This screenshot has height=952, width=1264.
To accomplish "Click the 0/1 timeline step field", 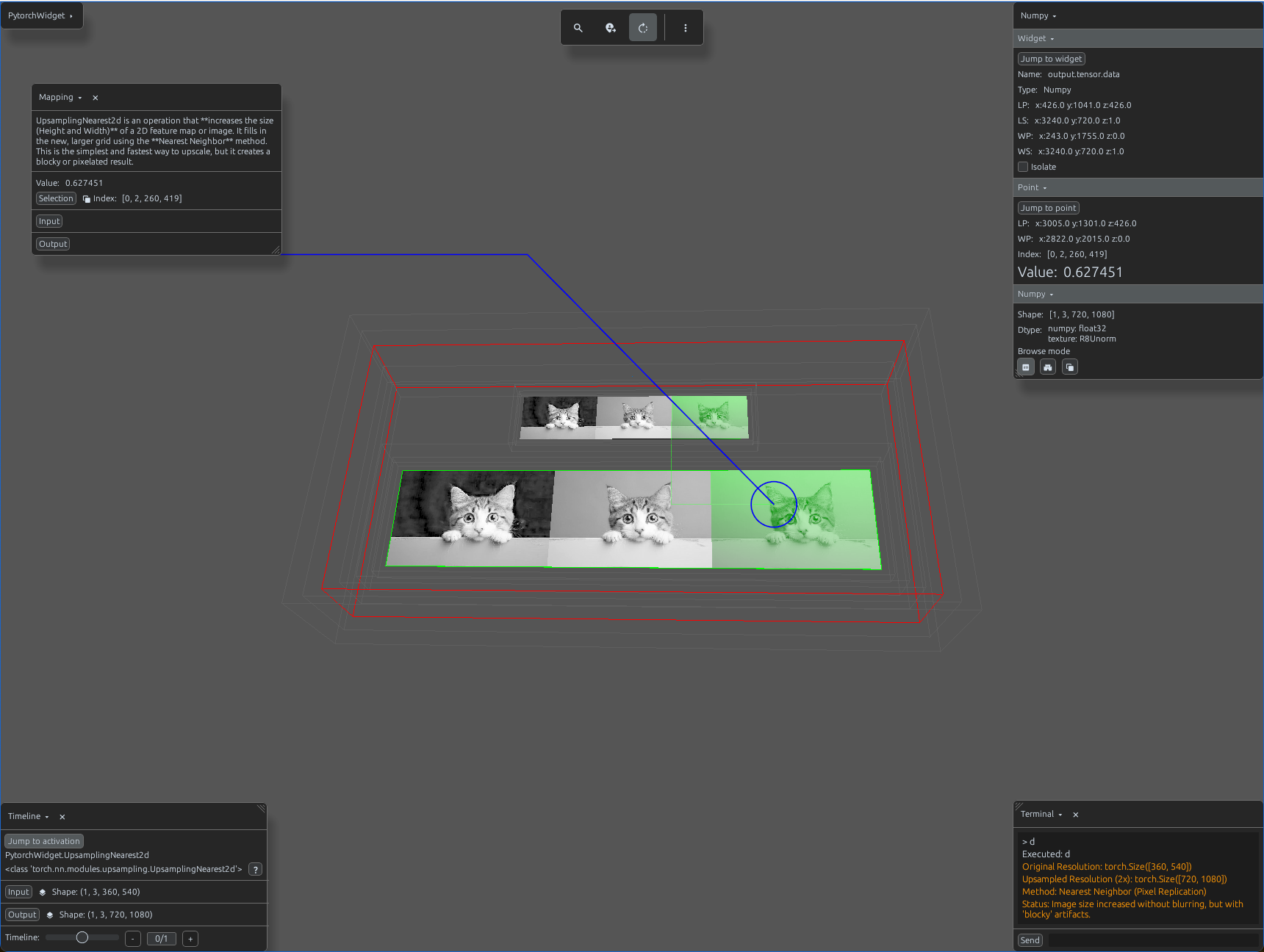I will 162,939.
